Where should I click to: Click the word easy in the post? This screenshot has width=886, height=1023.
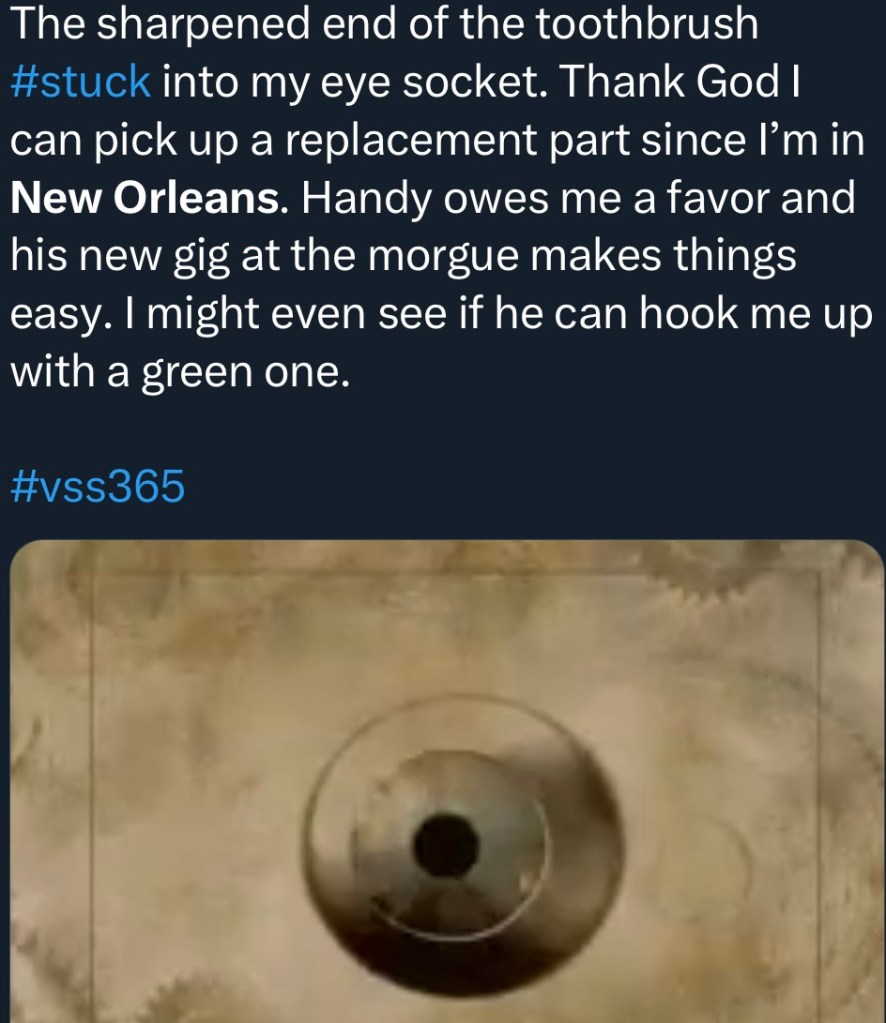click(x=55, y=314)
